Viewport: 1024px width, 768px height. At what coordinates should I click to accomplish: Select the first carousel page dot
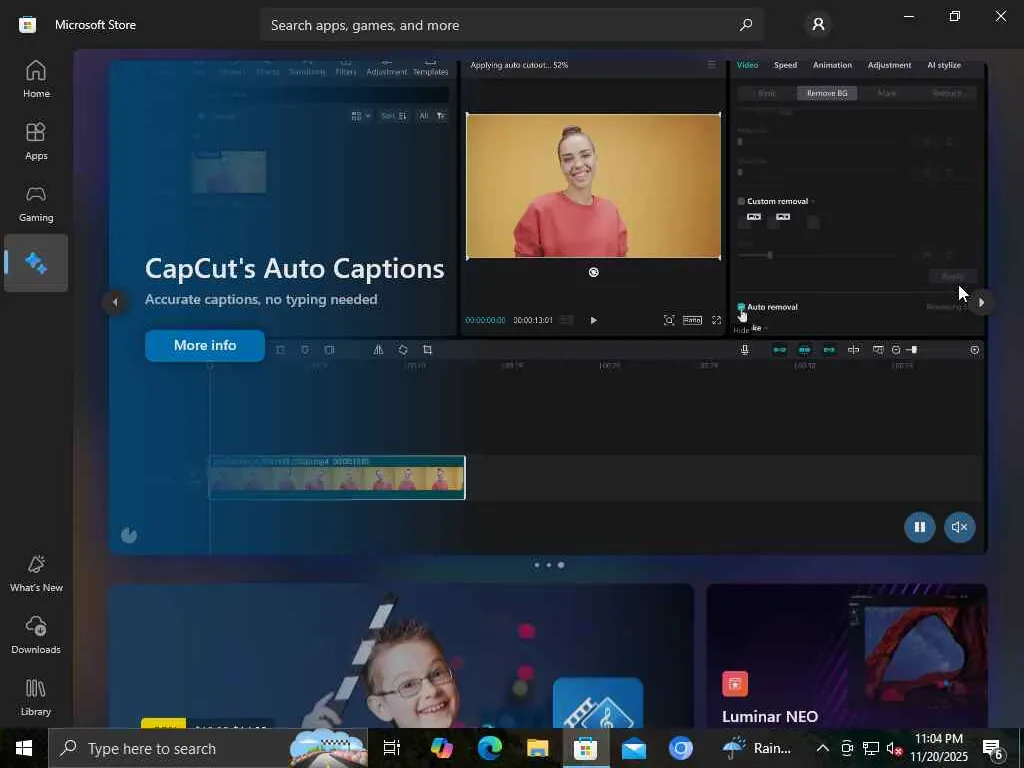[x=537, y=565]
